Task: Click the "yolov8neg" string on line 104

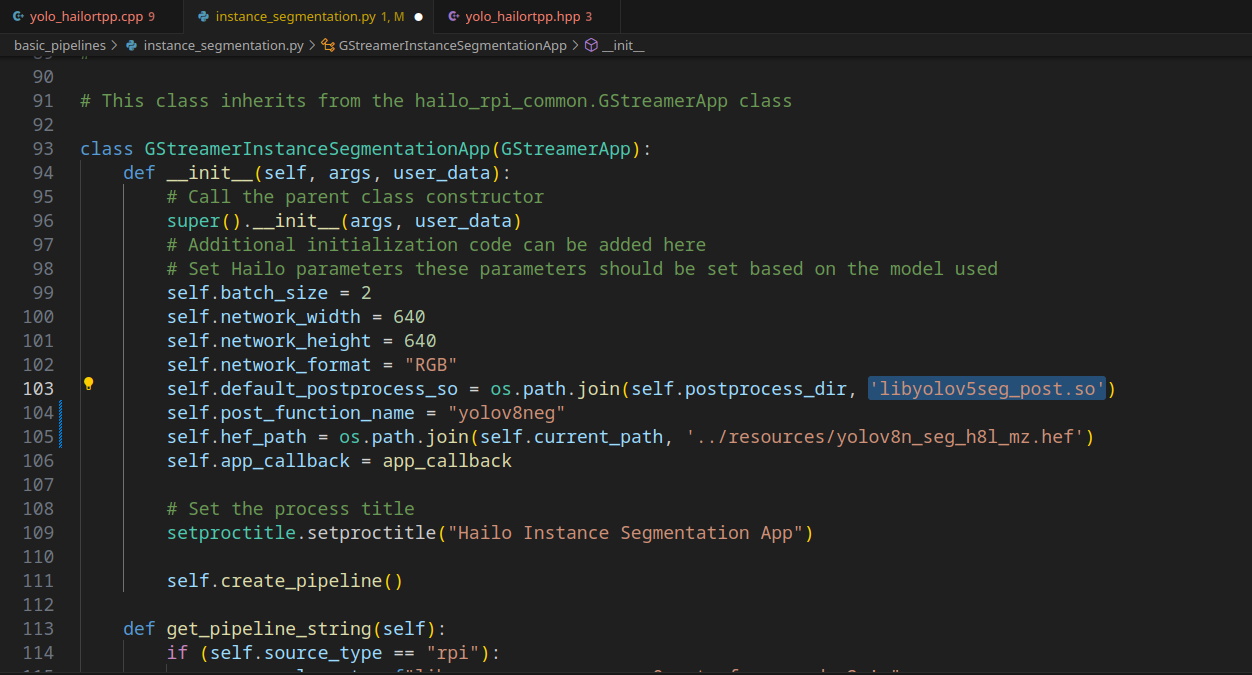Action: [x=507, y=413]
